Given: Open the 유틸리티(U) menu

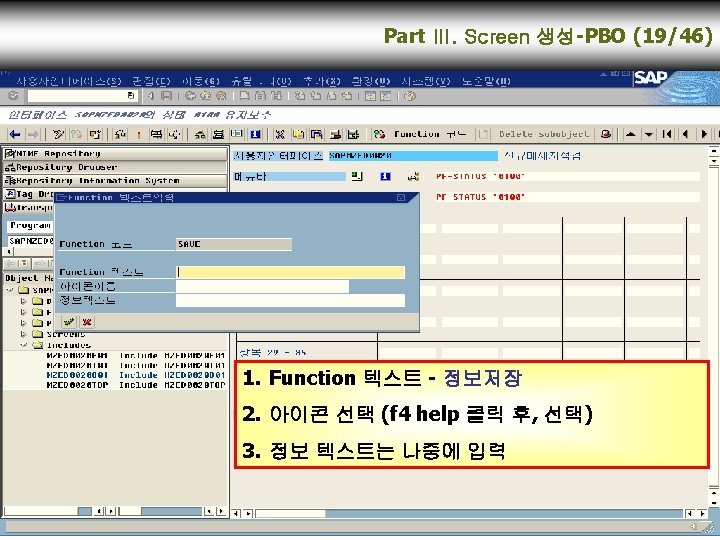Looking at the screenshot, I should click(x=261, y=81).
